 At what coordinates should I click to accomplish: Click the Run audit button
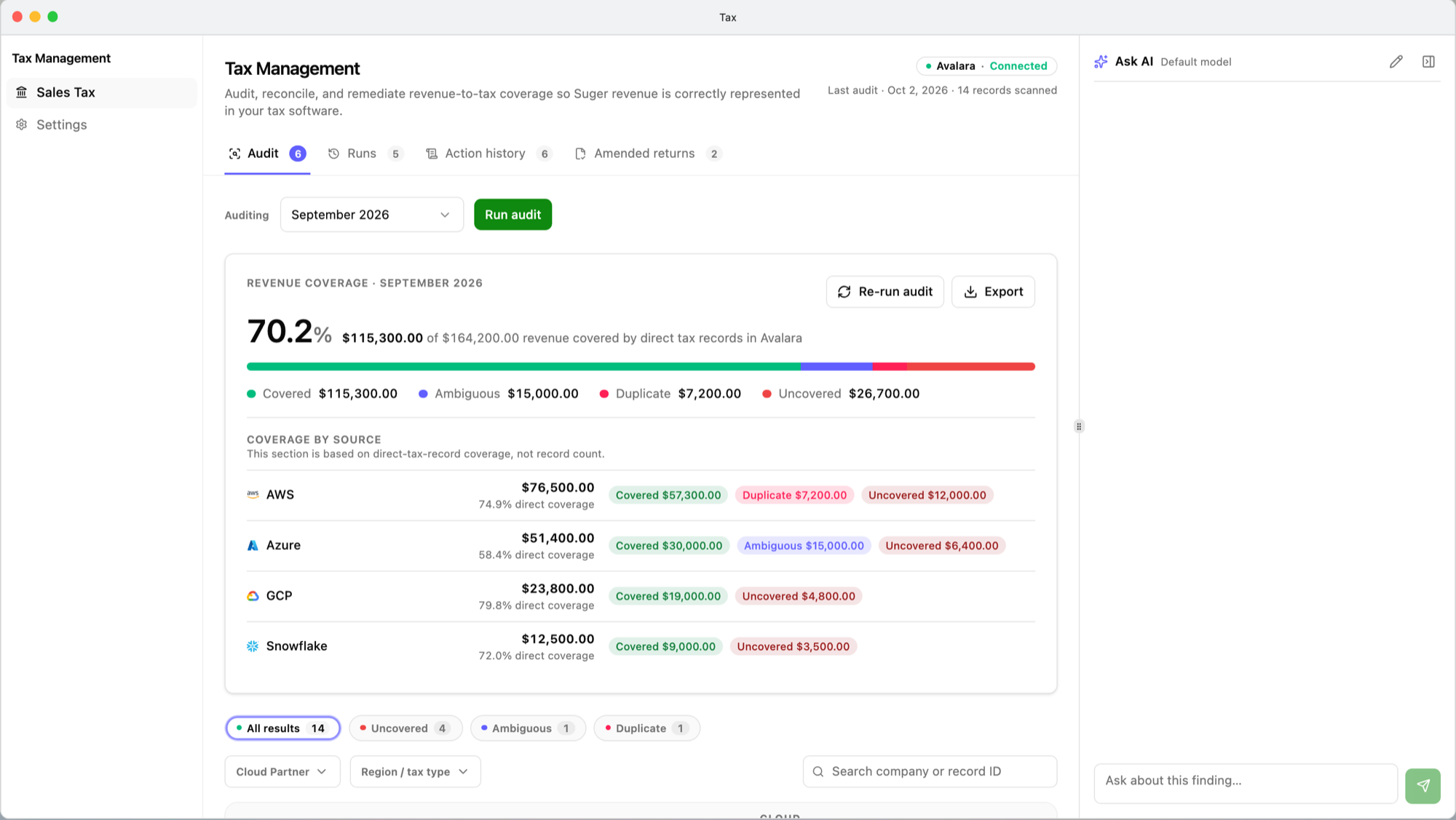click(513, 215)
